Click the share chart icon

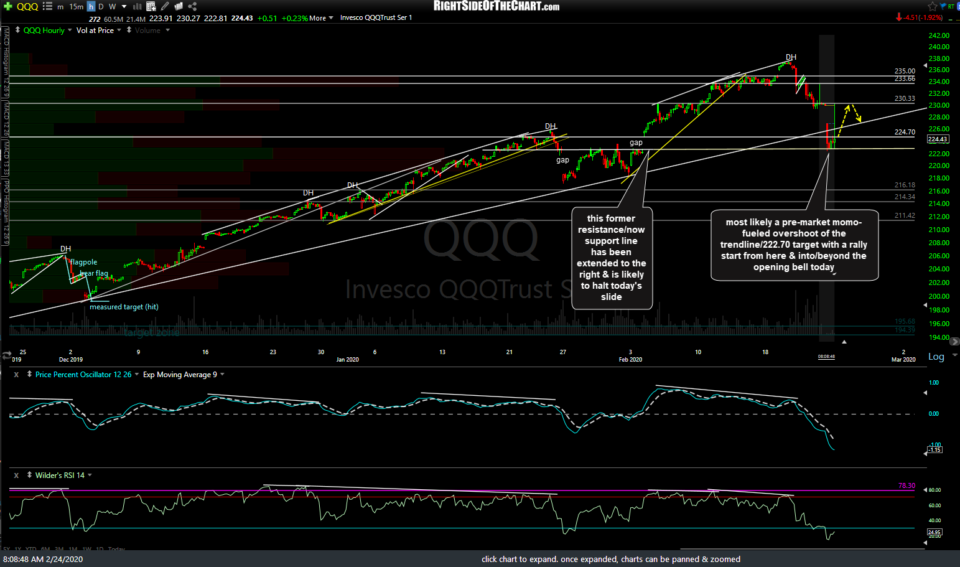pyautogui.click(x=192, y=6)
